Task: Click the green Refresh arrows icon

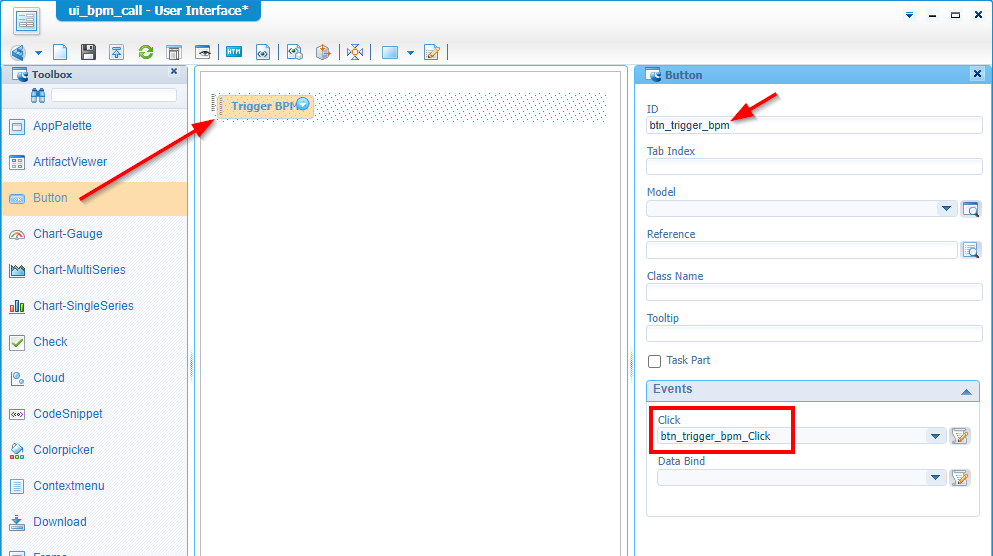Action: click(146, 52)
